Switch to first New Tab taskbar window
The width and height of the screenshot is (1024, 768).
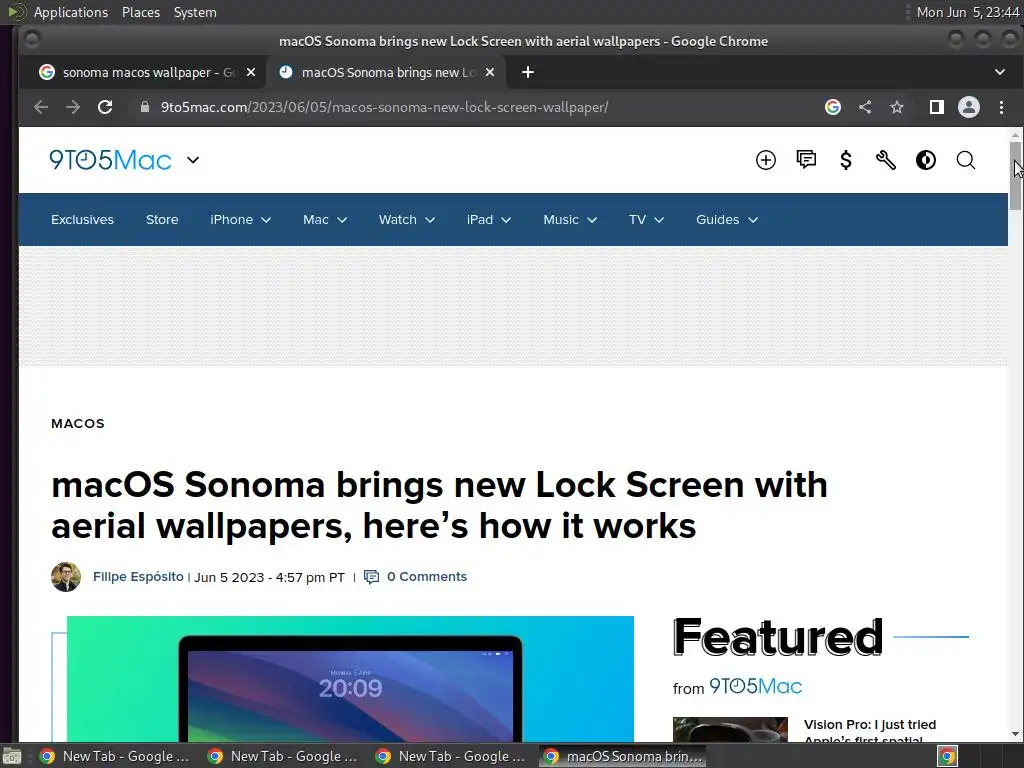coord(114,756)
